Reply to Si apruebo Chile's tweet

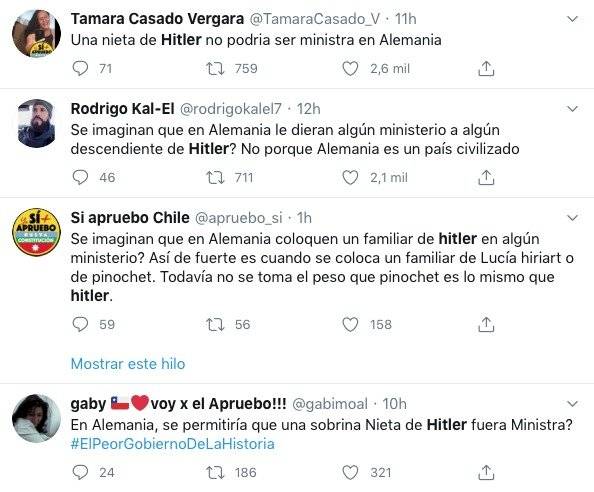tap(80, 325)
